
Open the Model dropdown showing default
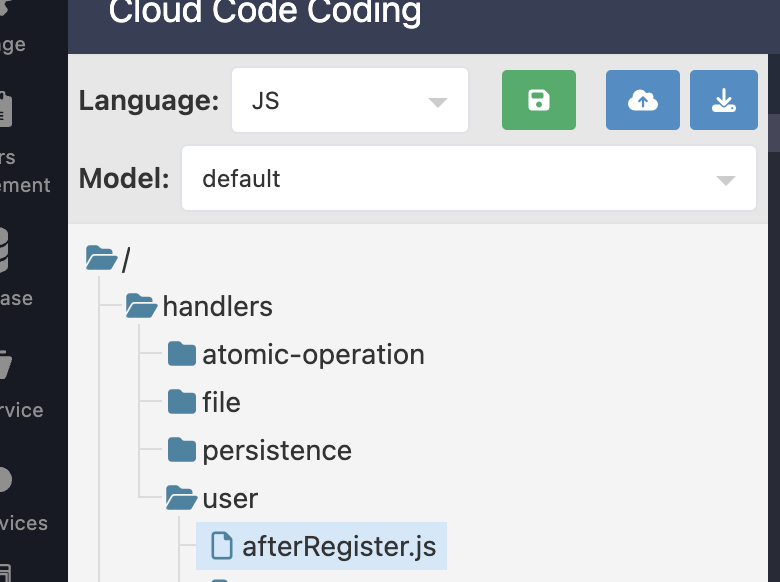click(469, 178)
